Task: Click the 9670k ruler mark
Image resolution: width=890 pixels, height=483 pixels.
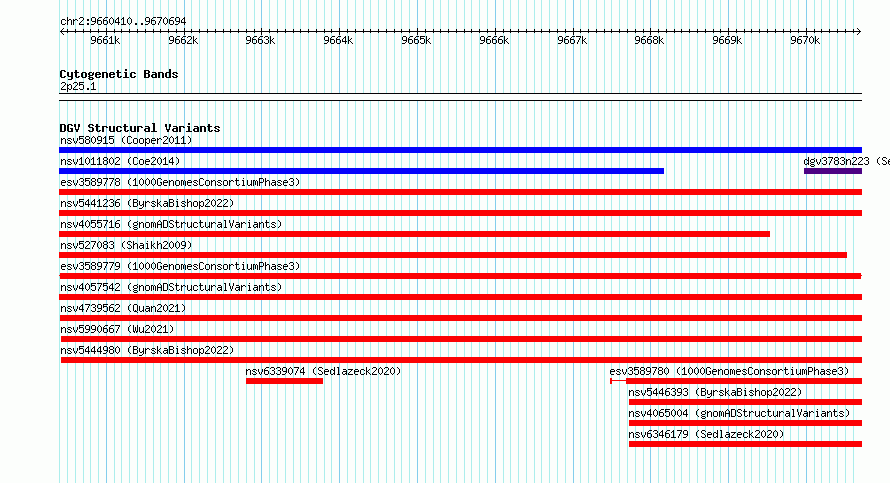Action: click(x=805, y=40)
